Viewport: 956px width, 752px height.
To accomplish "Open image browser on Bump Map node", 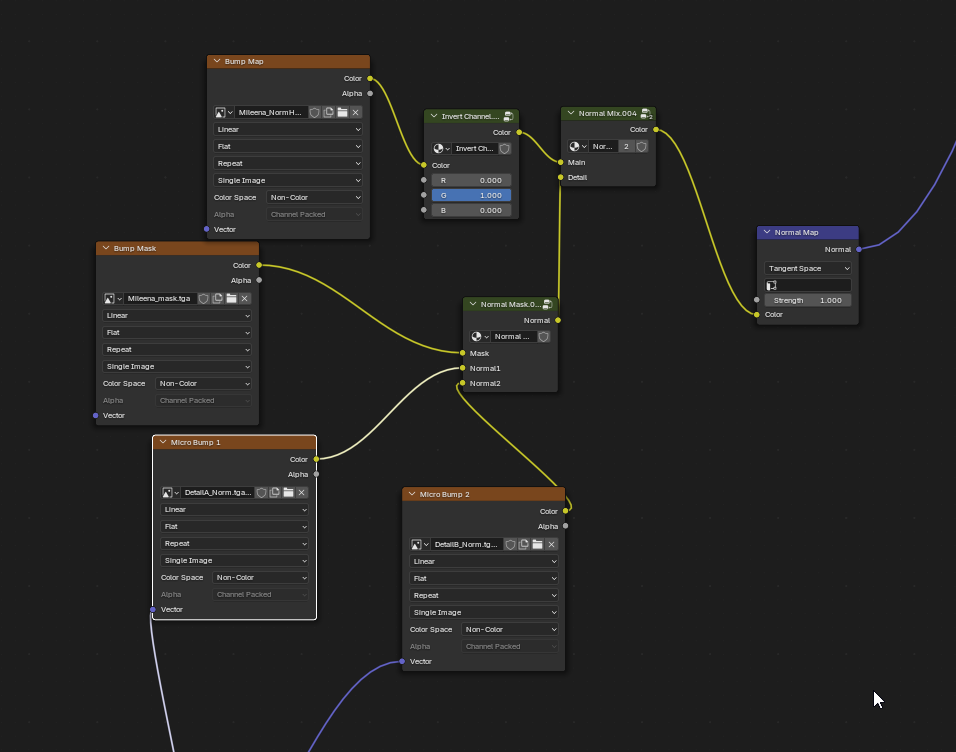I will (223, 112).
